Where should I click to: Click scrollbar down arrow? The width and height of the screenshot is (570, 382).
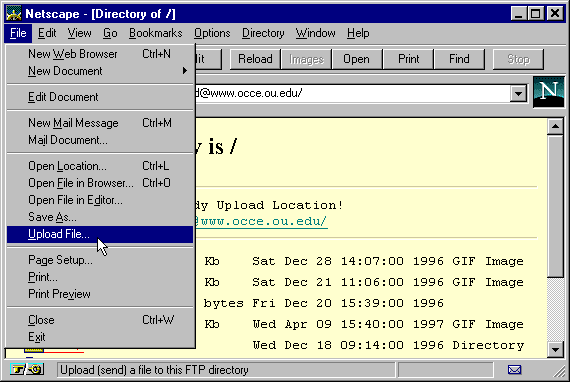(x=555, y=350)
